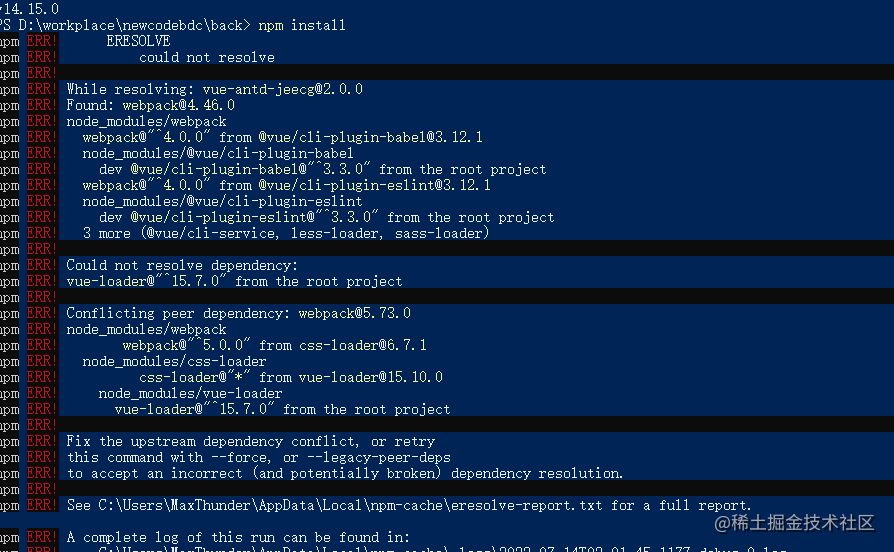The image size is (894, 552).
Task: Click the 'could not resolve' message
Action: [x=206, y=57]
